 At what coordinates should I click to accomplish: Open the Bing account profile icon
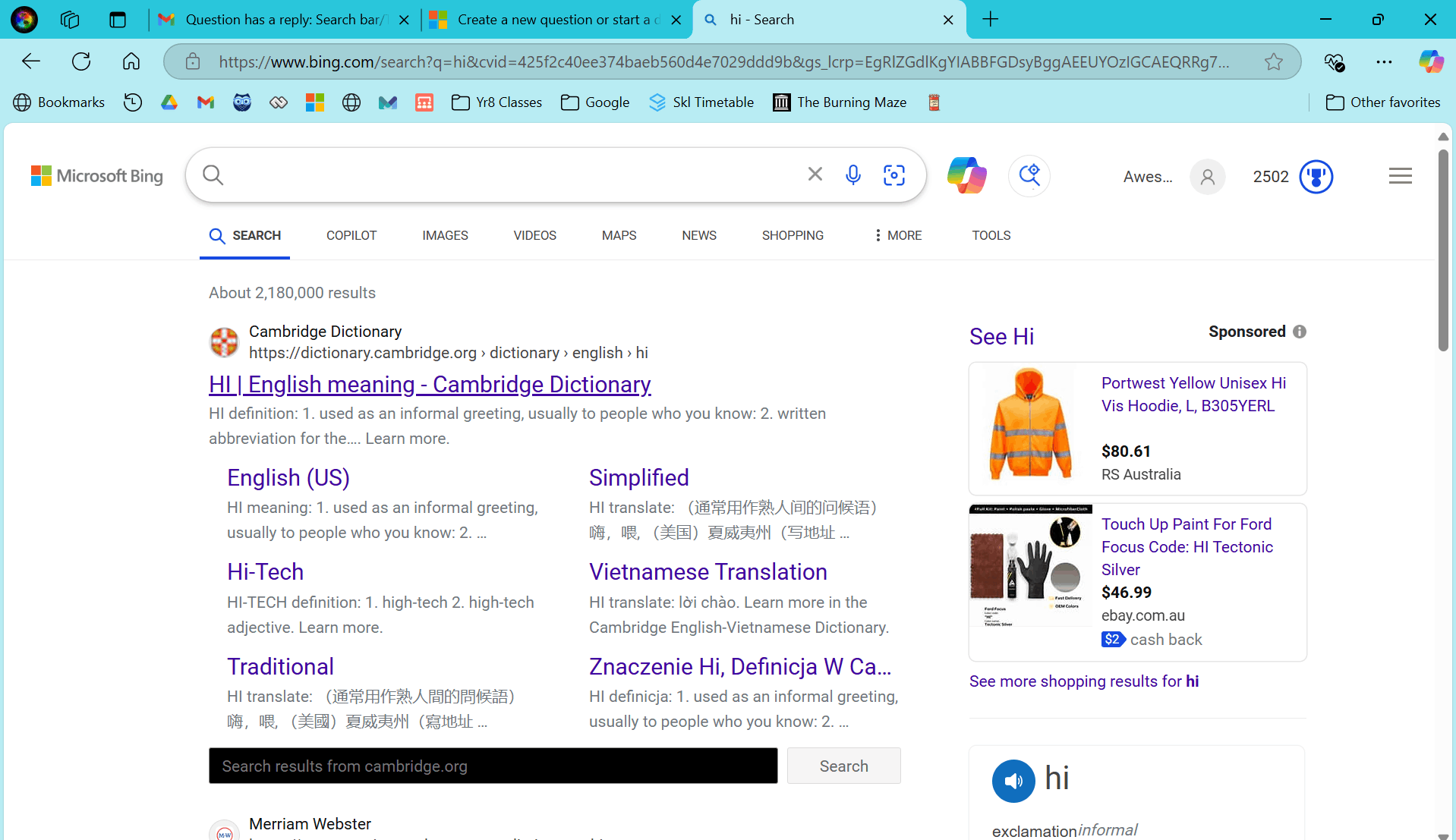(1208, 177)
